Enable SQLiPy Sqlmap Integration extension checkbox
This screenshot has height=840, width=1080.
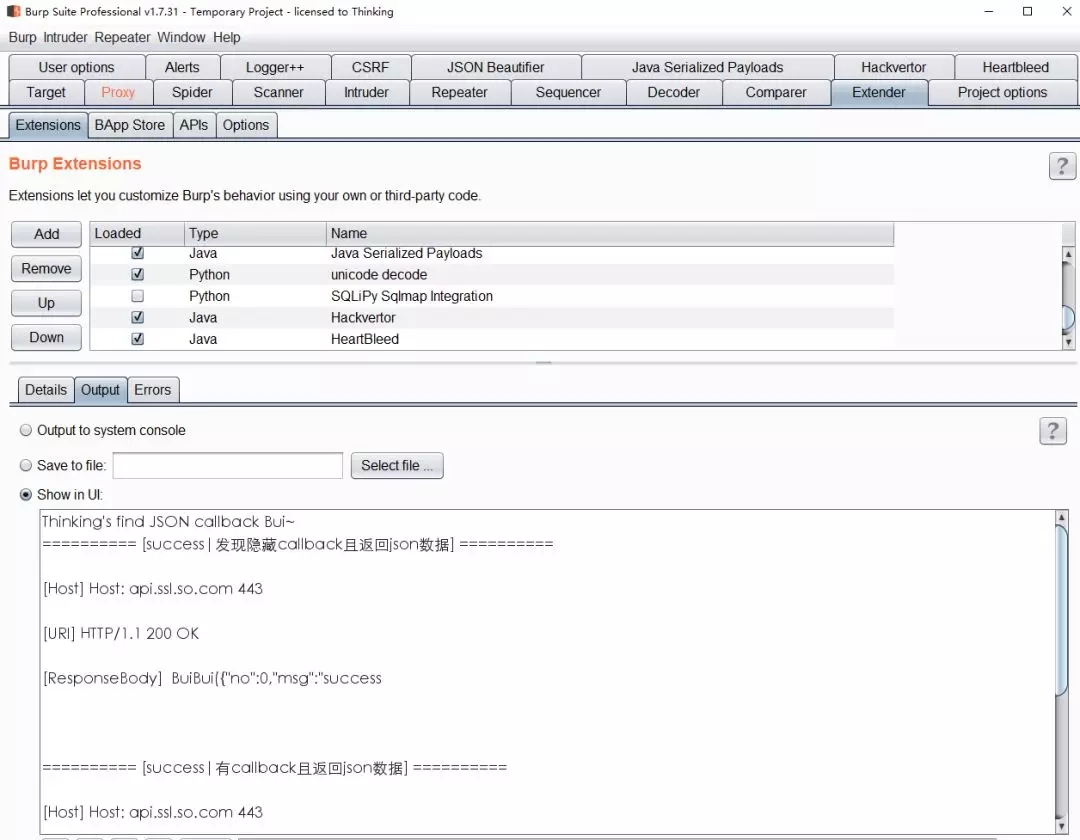(x=138, y=295)
